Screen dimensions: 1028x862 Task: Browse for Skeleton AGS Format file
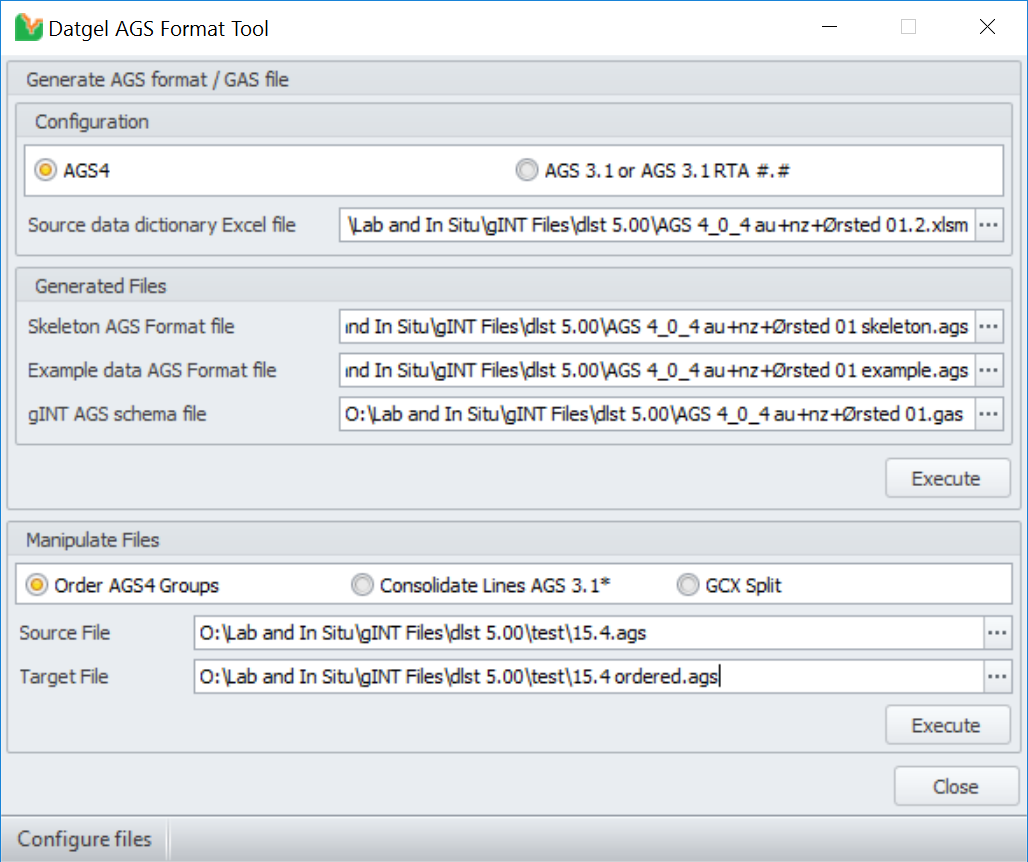(x=989, y=327)
